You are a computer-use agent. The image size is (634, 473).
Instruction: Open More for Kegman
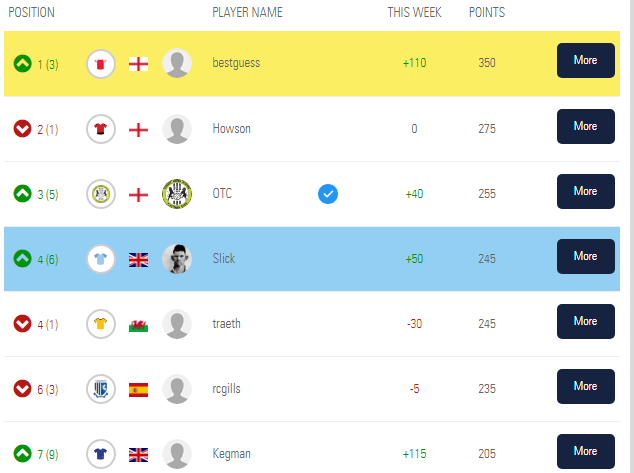(585, 452)
